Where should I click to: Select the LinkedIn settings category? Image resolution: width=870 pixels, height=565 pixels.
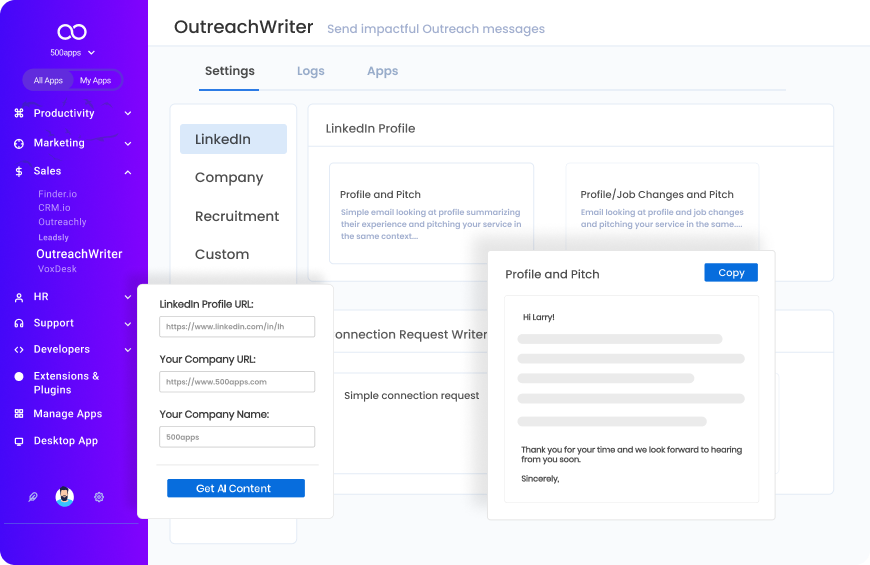[x=234, y=139]
